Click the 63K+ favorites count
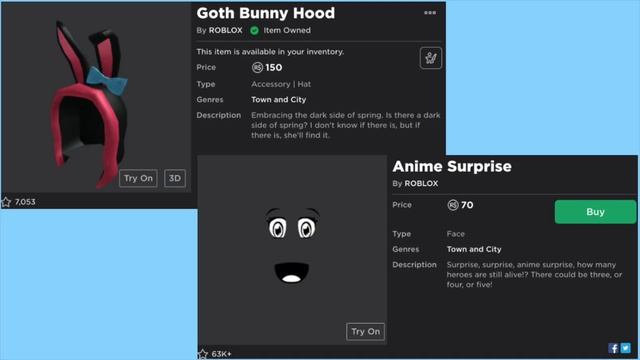The height and width of the screenshot is (360, 640). [x=221, y=354]
